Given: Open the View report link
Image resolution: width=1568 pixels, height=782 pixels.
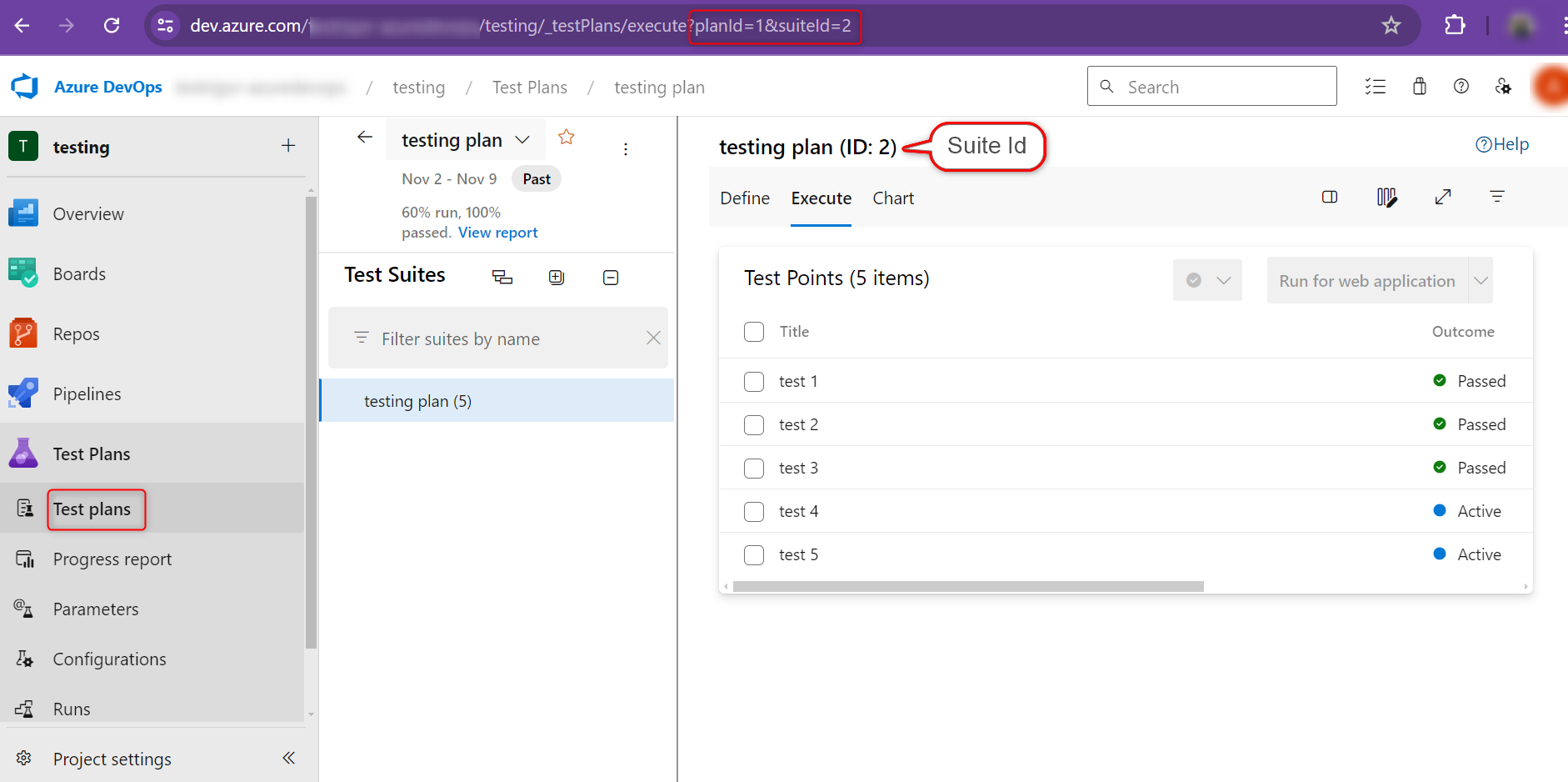Looking at the screenshot, I should (x=497, y=233).
